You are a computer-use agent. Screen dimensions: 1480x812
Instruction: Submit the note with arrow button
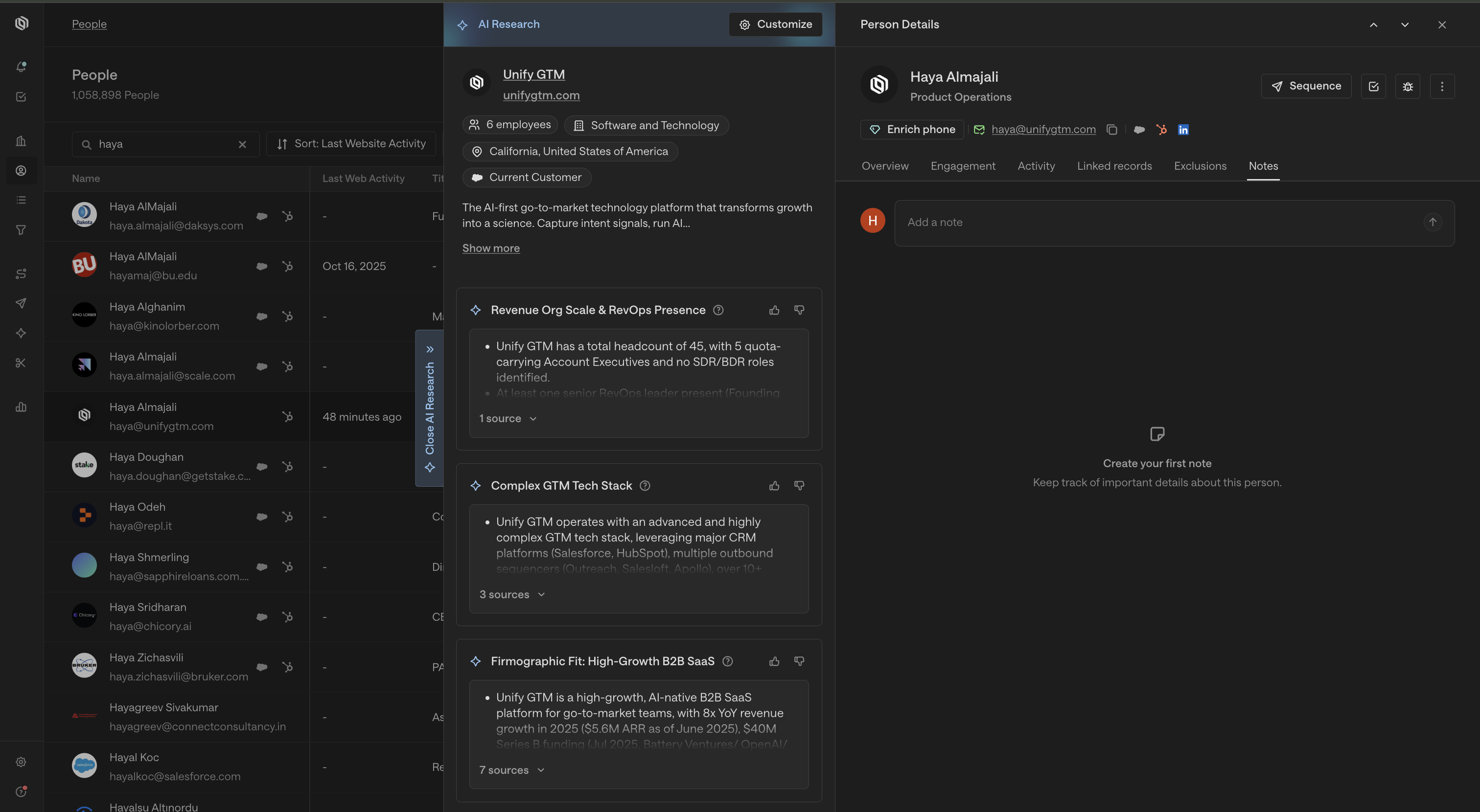[x=1433, y=222]
